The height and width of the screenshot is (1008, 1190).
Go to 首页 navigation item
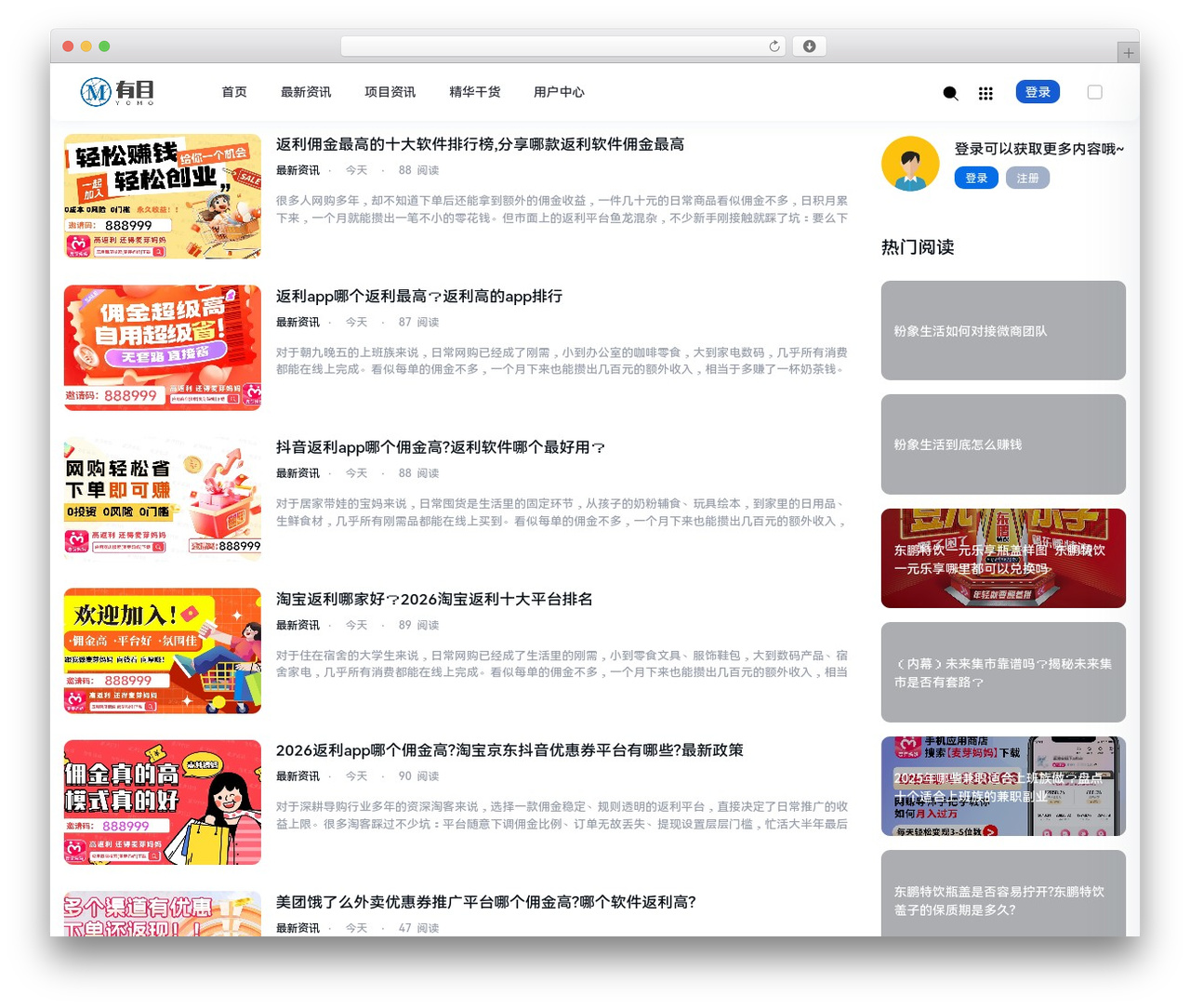click(x=234, y=92)
